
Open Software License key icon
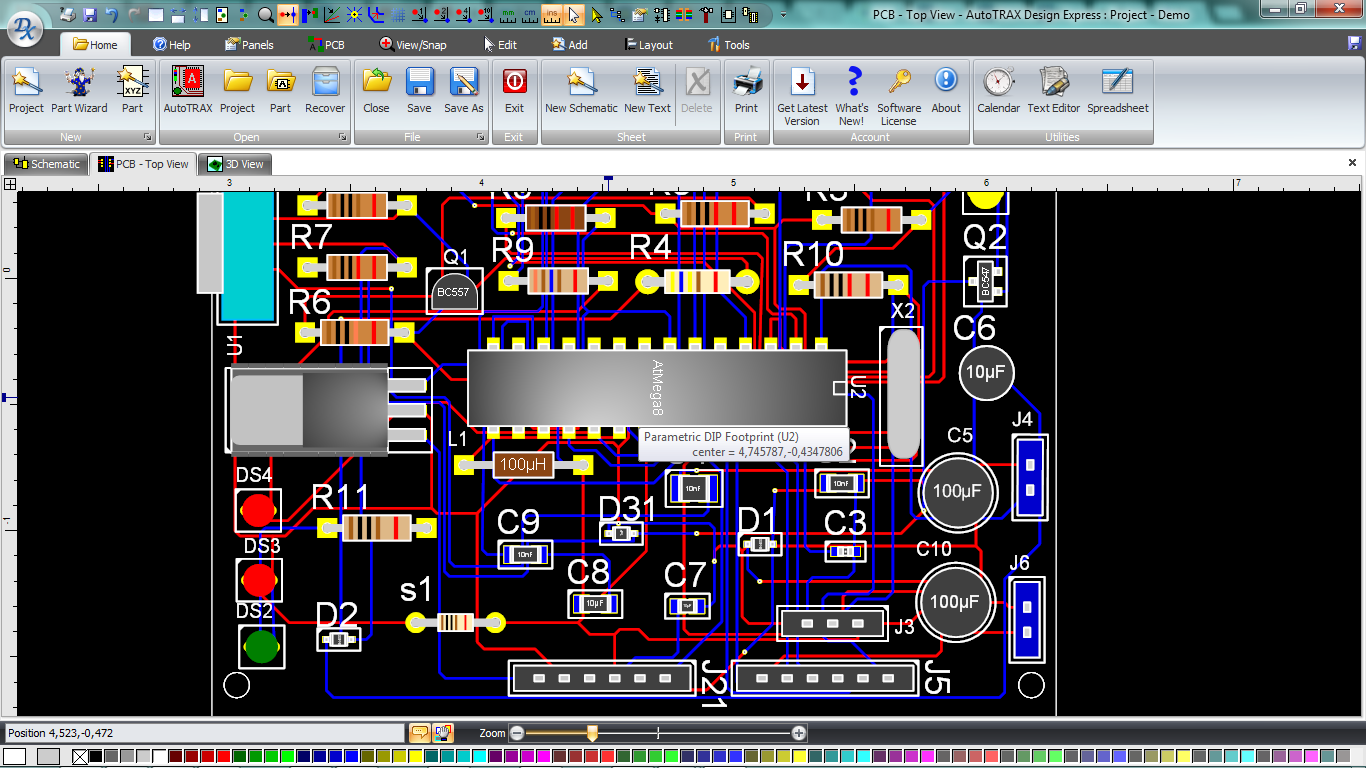click(899, 97)
